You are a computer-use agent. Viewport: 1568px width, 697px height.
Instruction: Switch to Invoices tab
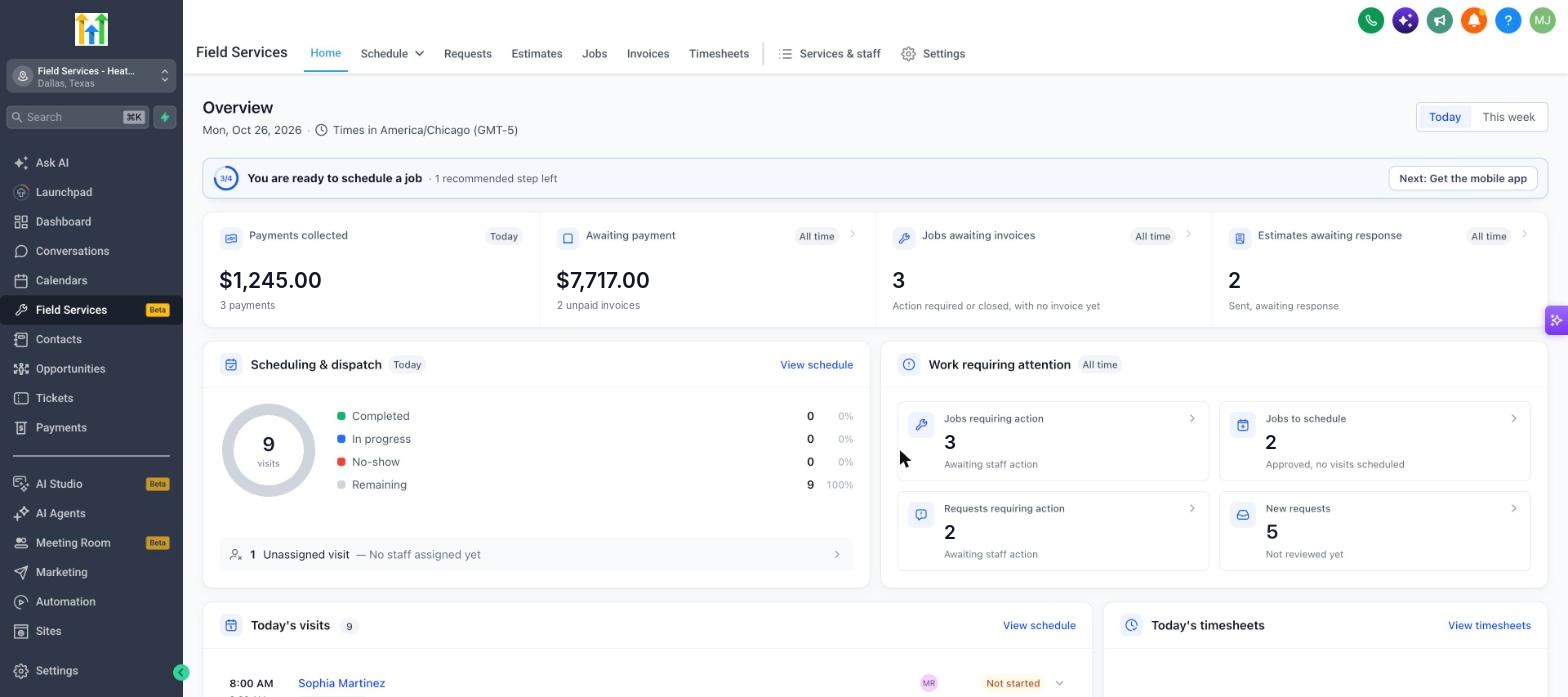pos(648,54)
